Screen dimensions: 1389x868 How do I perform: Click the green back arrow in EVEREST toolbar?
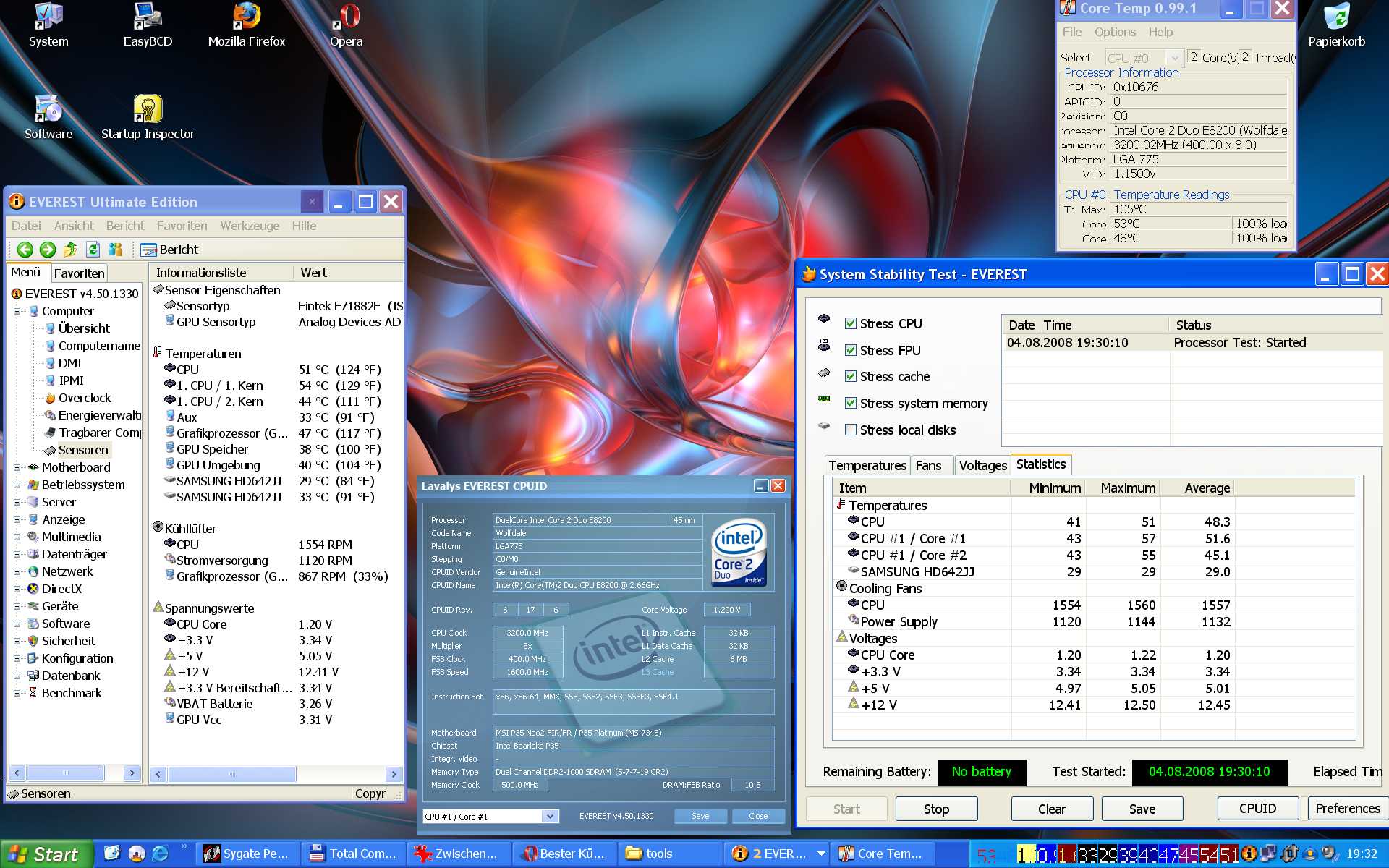point(25,250)
